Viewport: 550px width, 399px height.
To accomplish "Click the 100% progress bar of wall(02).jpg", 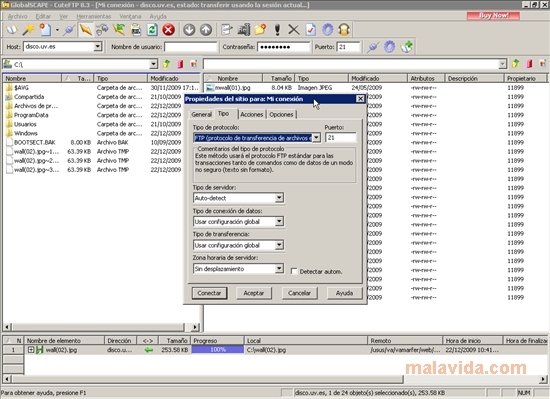I will click(218, 350).
